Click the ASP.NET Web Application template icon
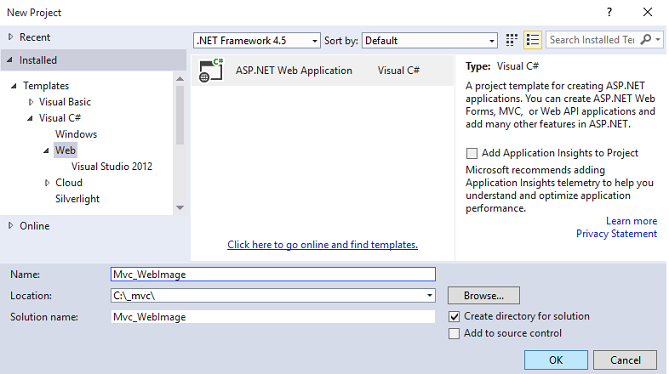Screen dimensions: 669x374 pyautogui.click(x=211, y=70)
